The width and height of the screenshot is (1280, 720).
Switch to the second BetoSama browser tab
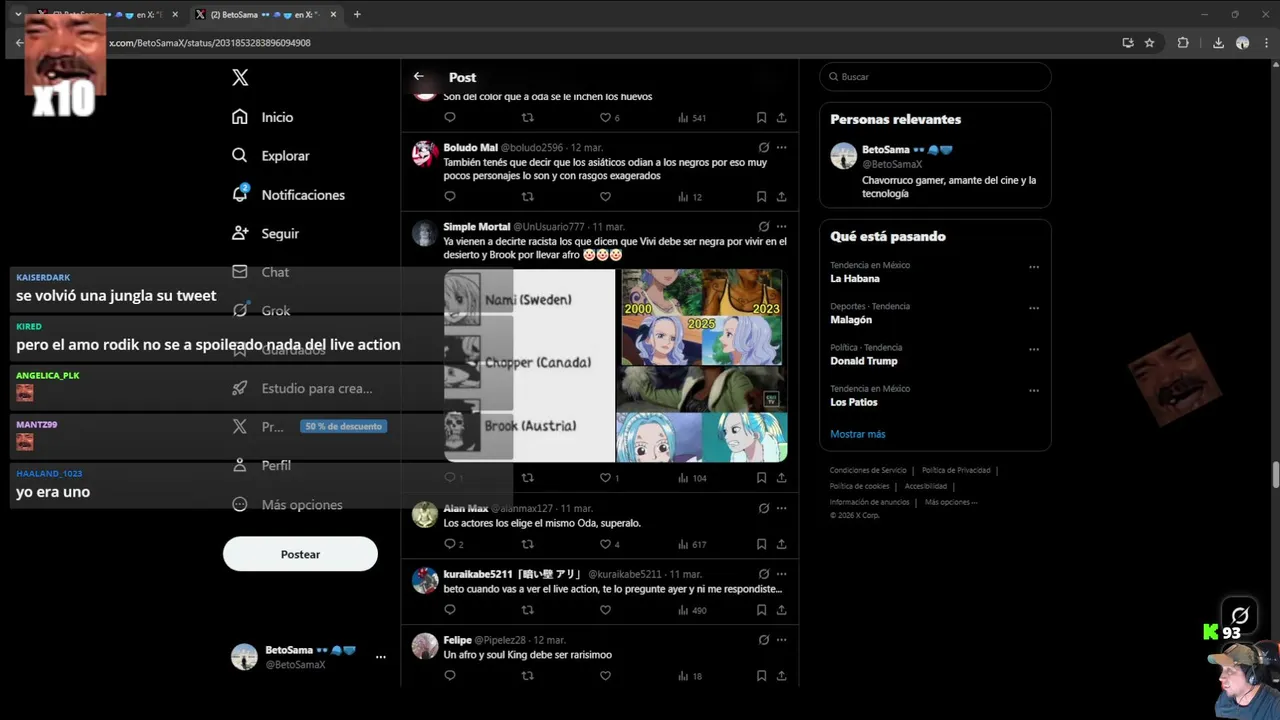[x=265, y=15]
